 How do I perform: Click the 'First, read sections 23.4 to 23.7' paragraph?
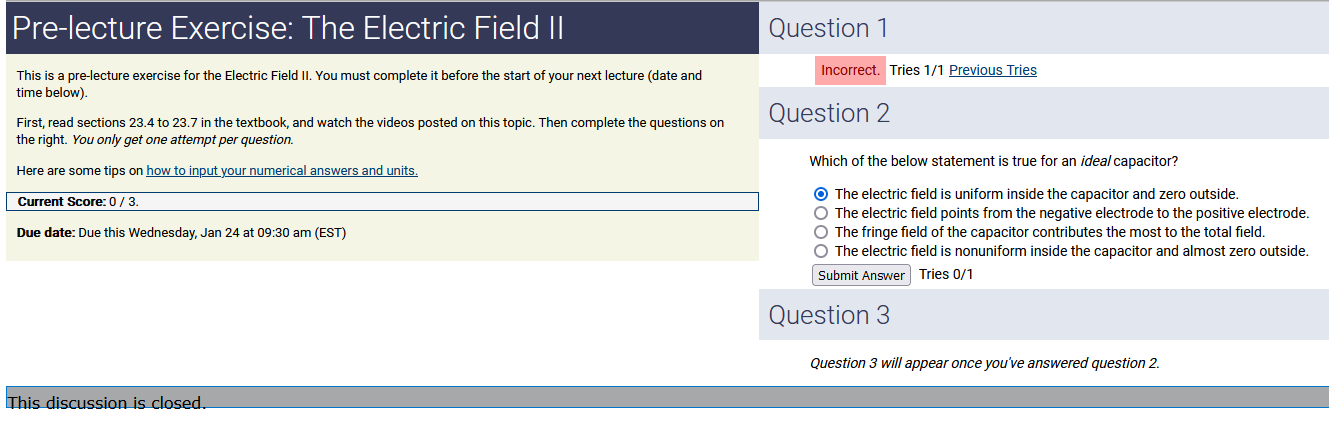coord(370,131)
